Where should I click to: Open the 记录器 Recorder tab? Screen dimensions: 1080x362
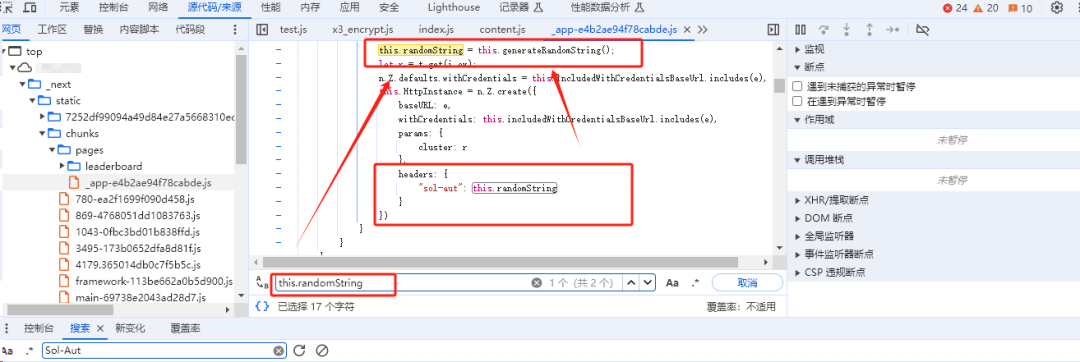pos(521,8)
